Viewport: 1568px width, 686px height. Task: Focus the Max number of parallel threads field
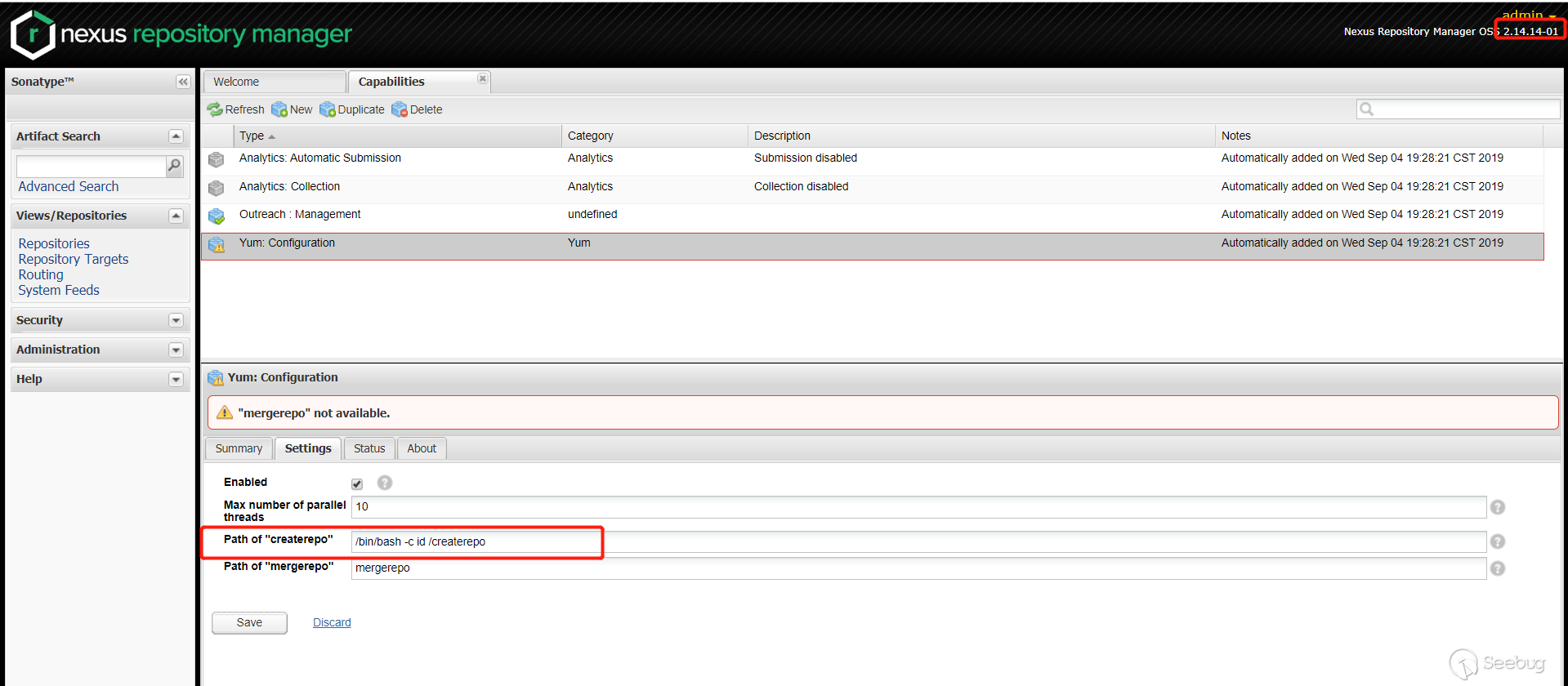[x=918, y=507]
